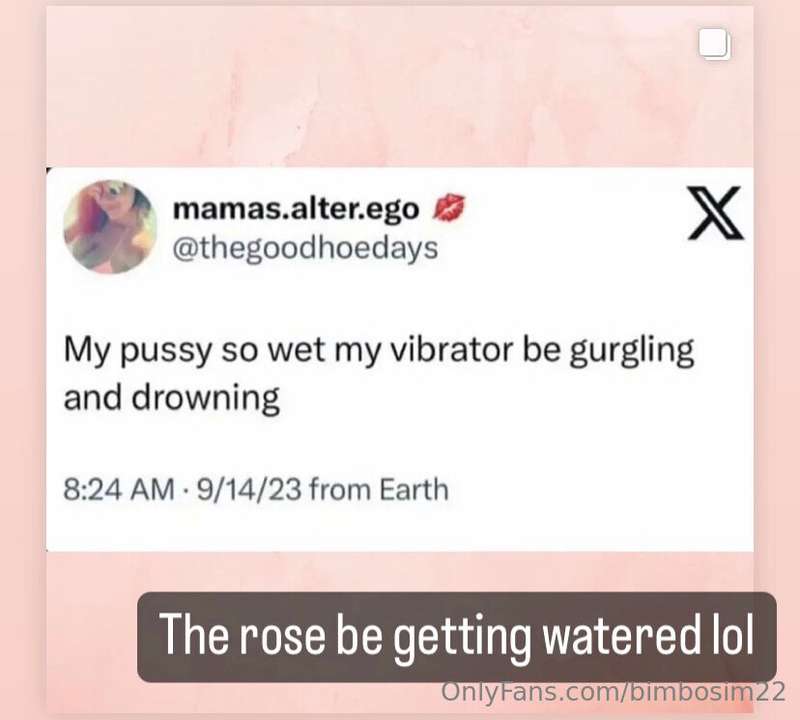Tap the "The rose be getting watered lol" caption
Viewport: 800px width, 720px height.
[x=457, y=637]
